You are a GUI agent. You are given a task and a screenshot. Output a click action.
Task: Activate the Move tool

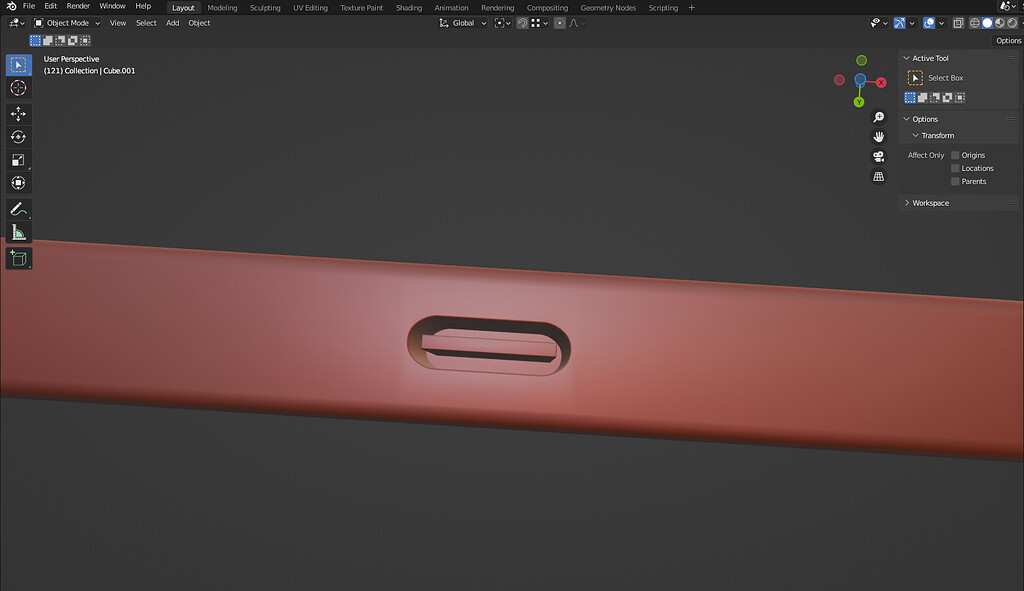tap(18, 114)
